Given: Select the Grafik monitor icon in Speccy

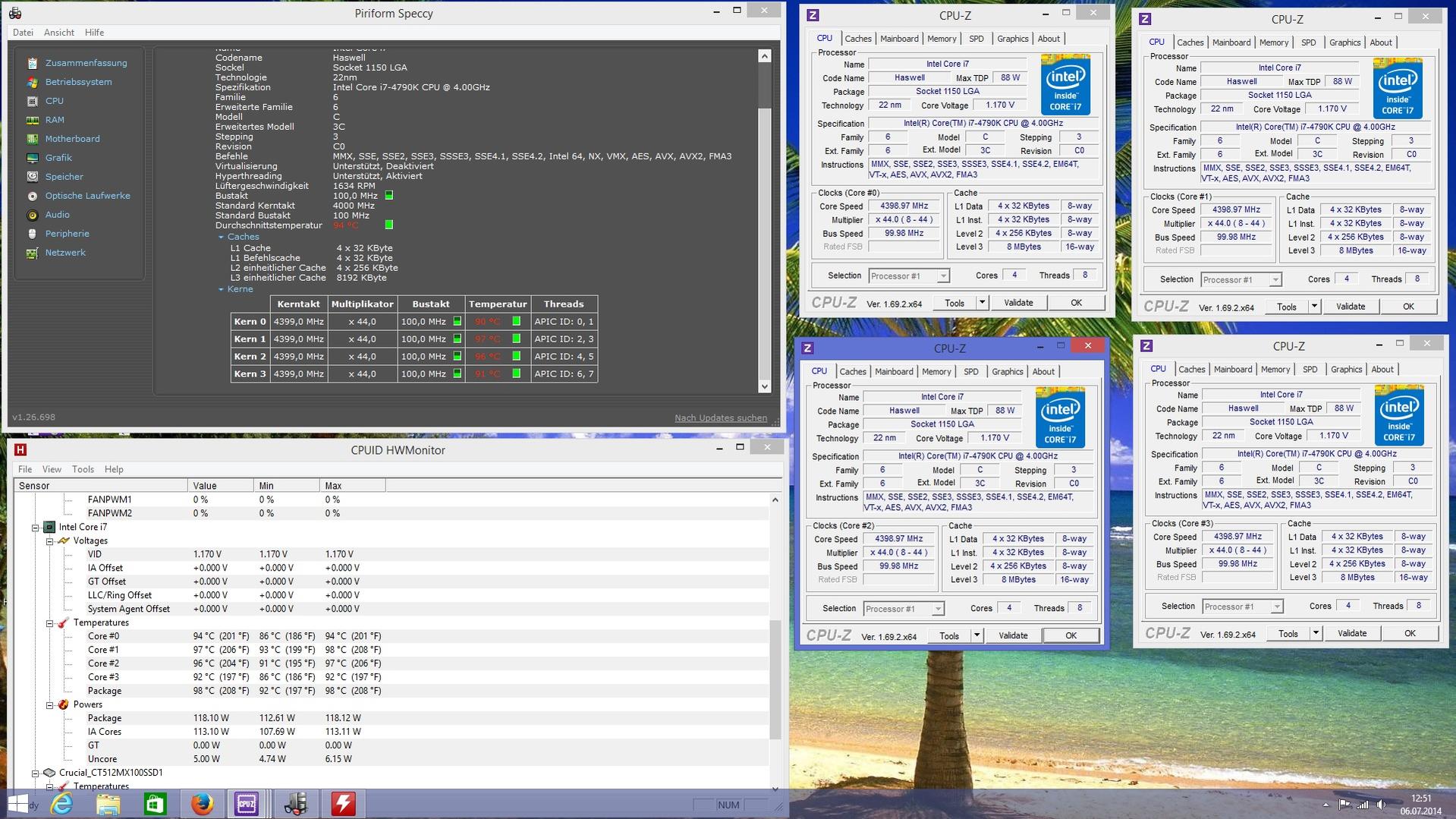Looking at the screenshot, I should (x=32, y=158).
